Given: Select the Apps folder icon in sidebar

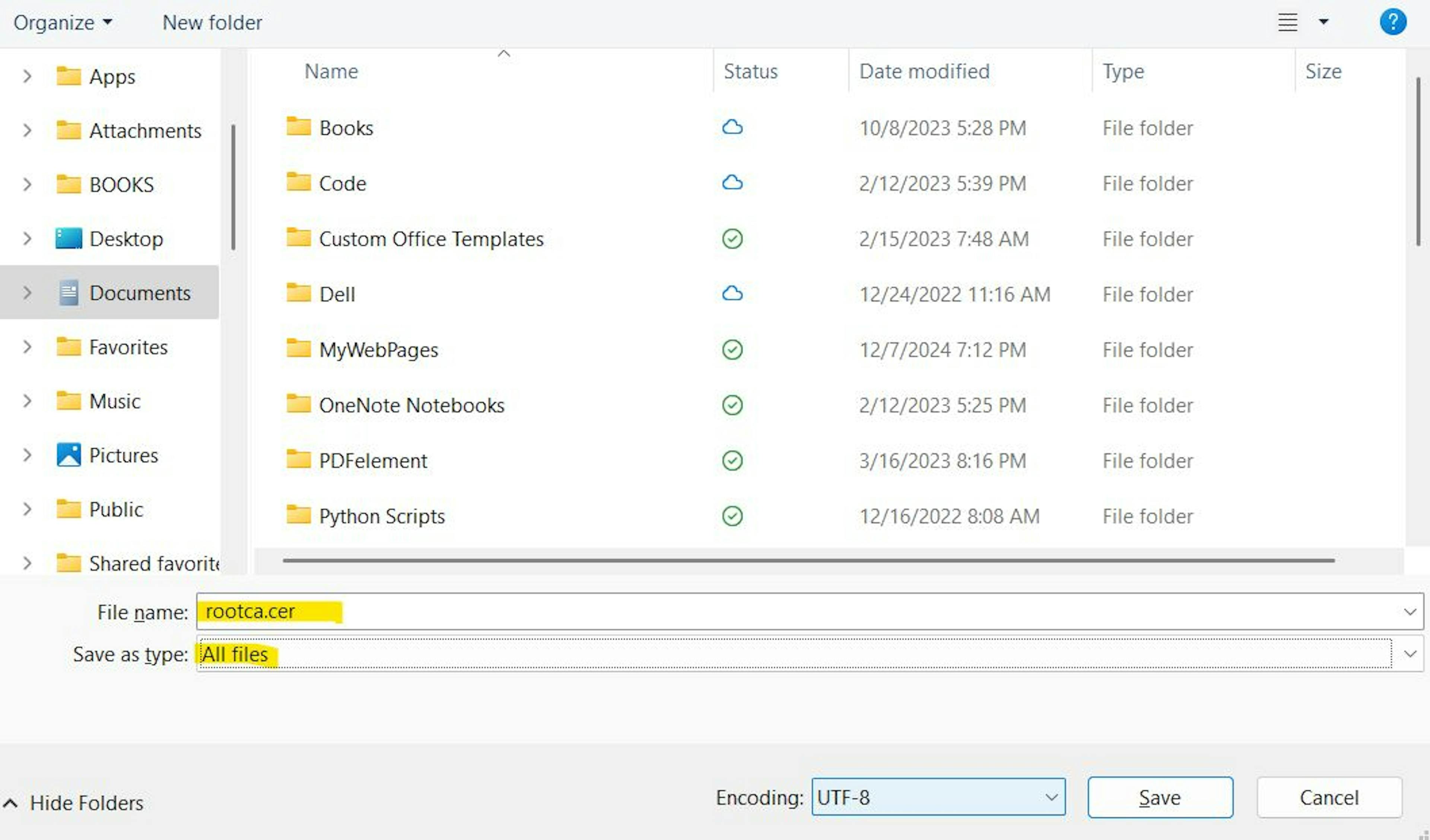Looking at the screenshot, I should coord(69,76).
